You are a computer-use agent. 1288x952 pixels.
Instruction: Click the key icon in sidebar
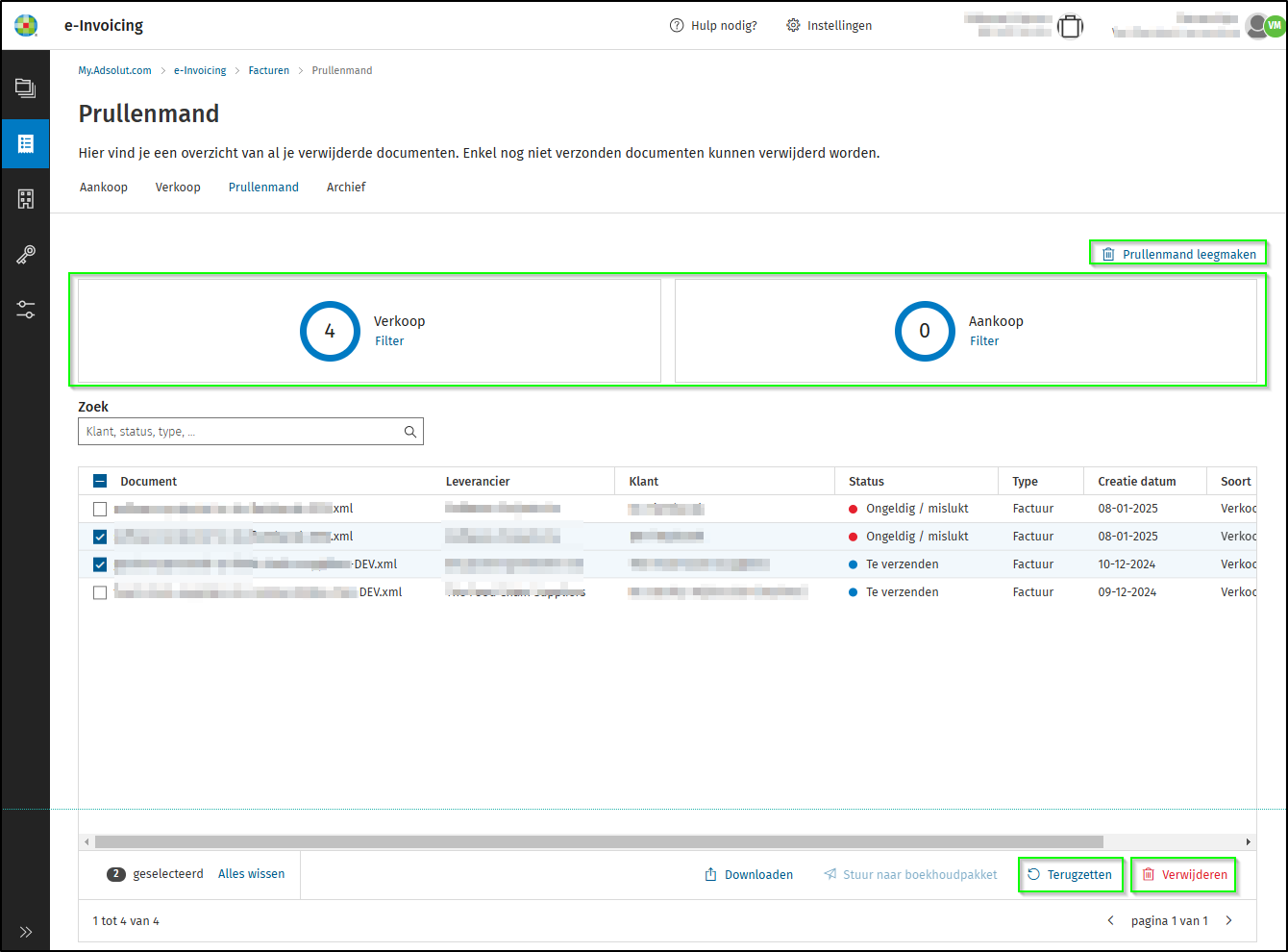click(x=25, y=255)
